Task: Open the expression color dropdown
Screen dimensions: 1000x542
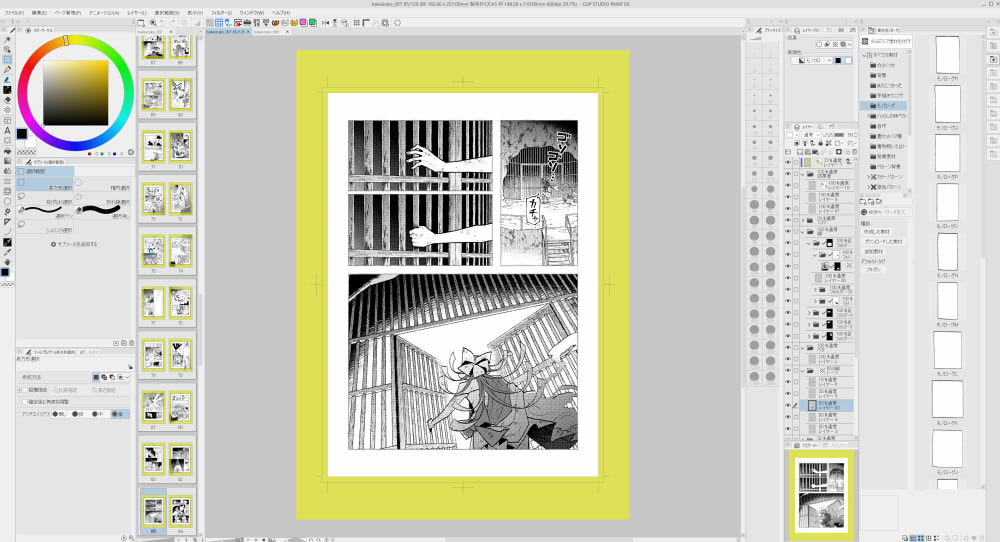Action: 810,61
